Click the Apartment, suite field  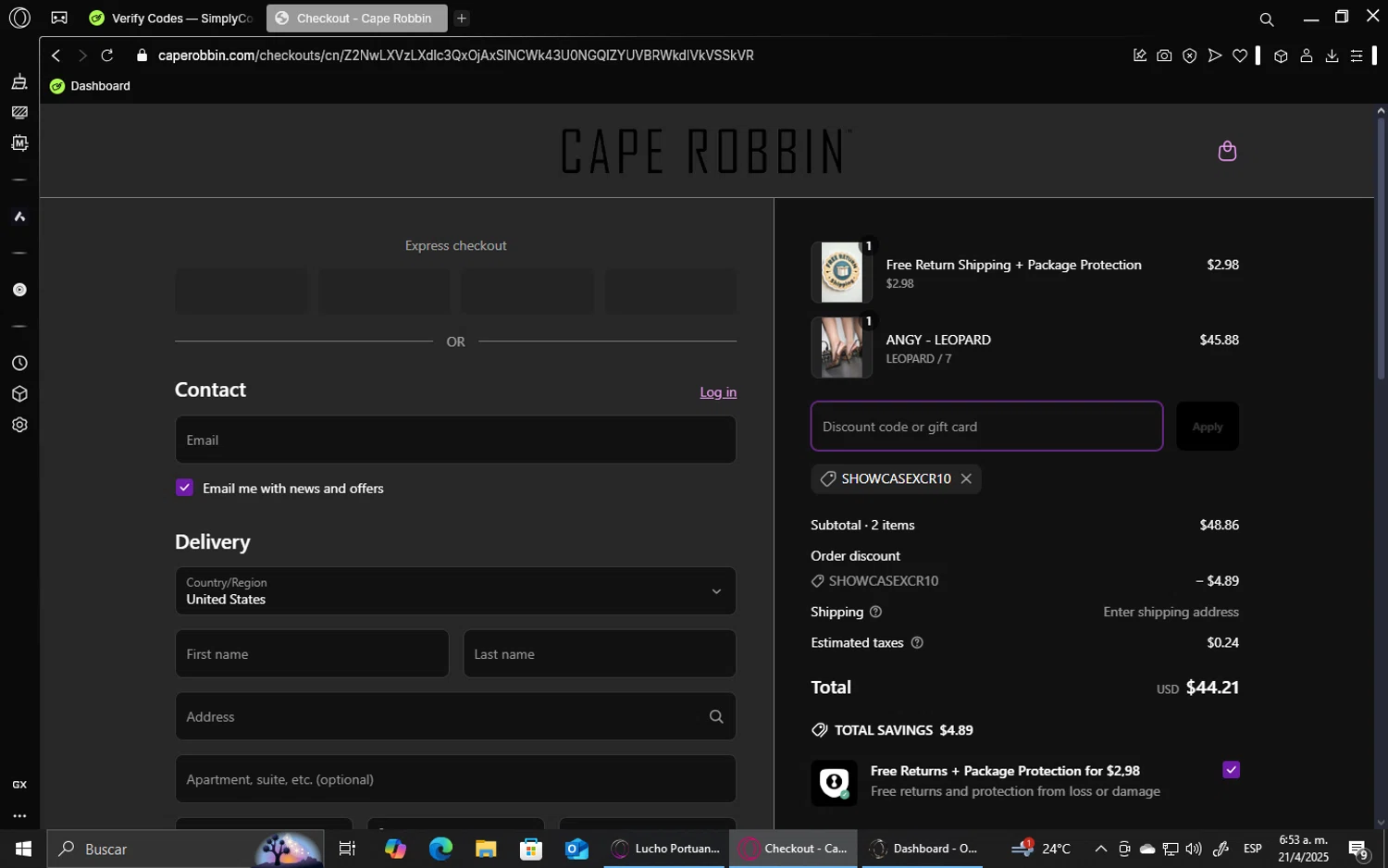pyautogui.click(x=455, y=779)
